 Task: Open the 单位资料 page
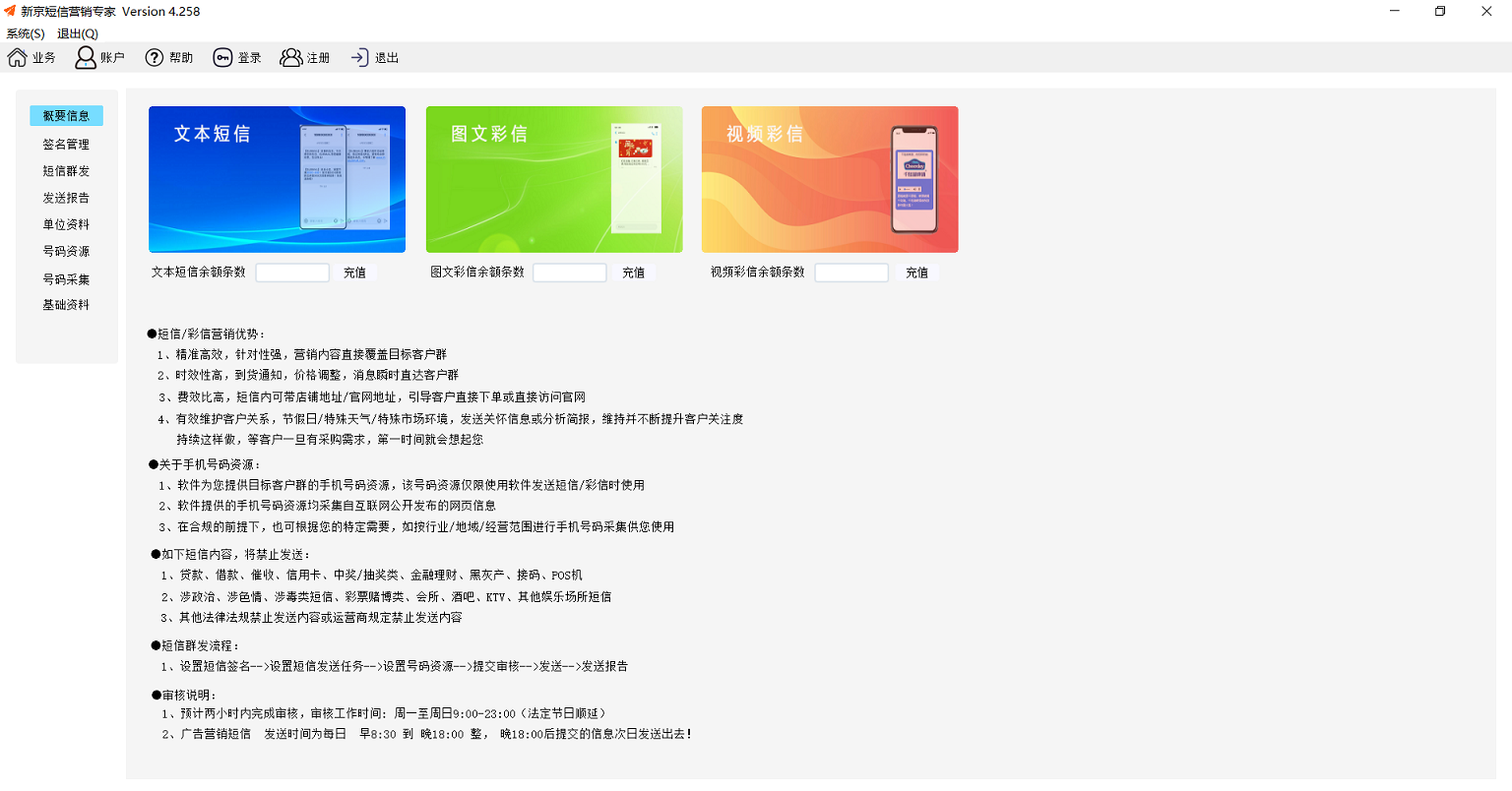click(x=66, y=223)
